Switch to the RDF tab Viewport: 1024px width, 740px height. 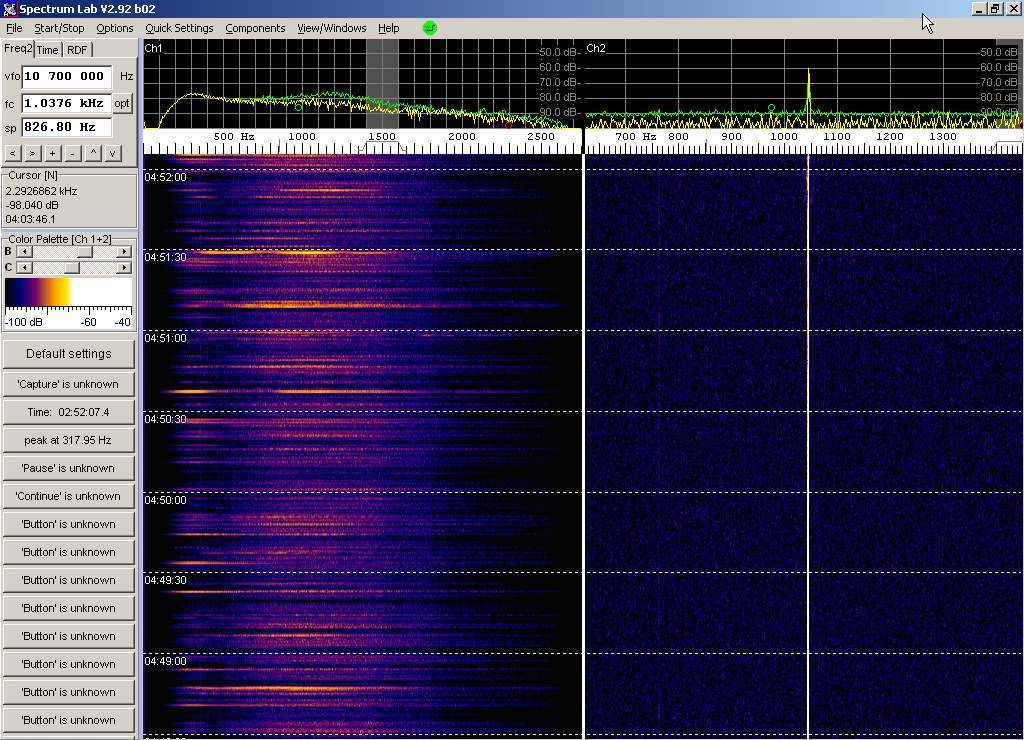pyautogui.click(x=77, y=50)
